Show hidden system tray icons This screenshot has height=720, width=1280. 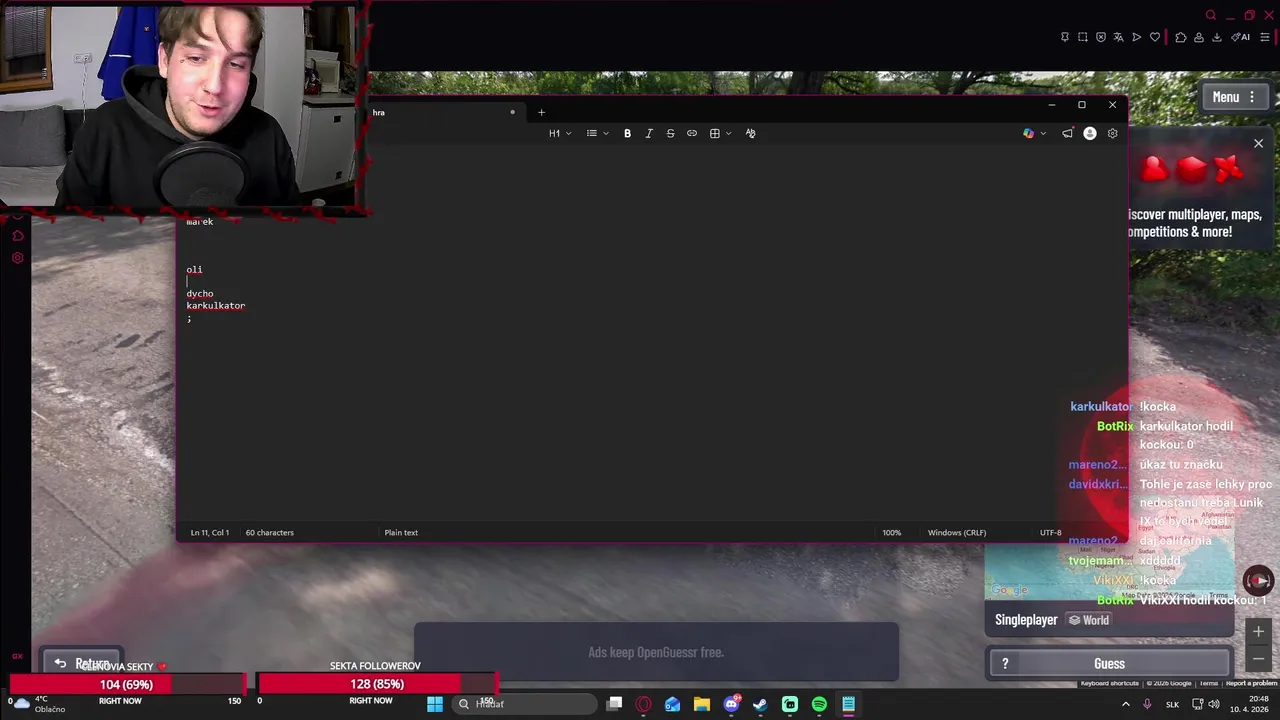(1126, 704)
